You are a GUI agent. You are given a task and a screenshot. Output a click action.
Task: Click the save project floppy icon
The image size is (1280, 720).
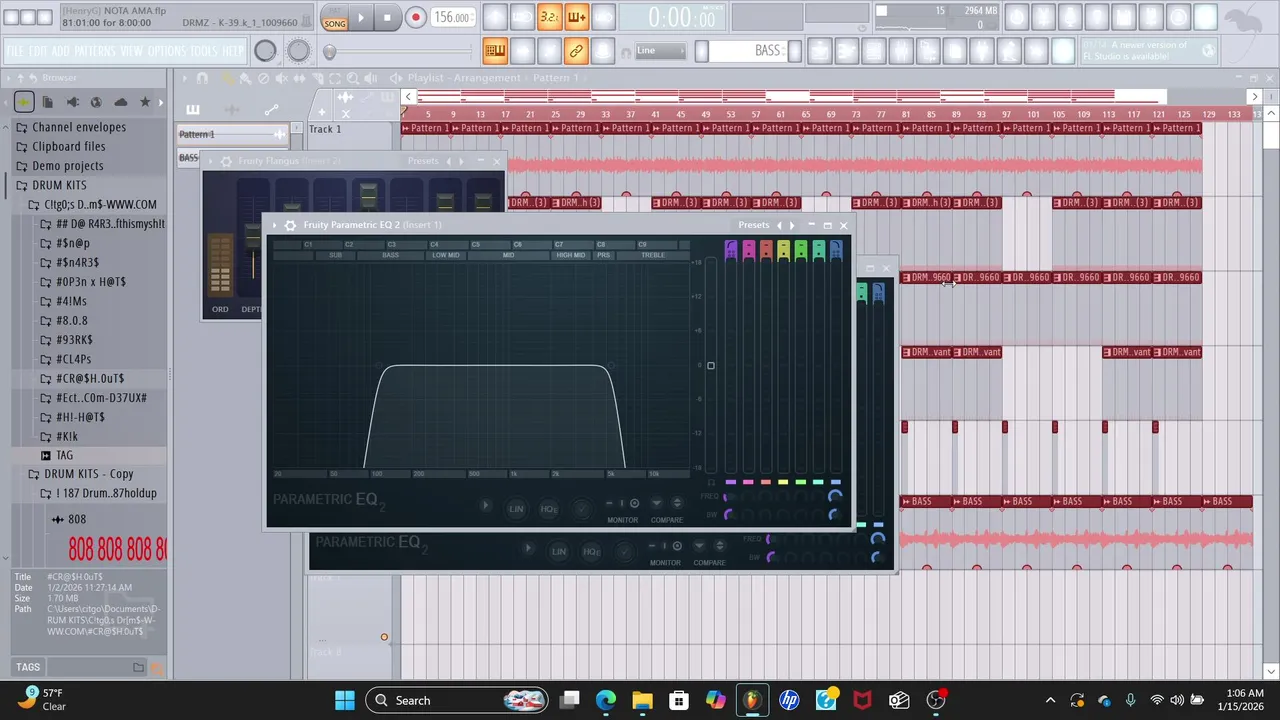(1124, 17)
